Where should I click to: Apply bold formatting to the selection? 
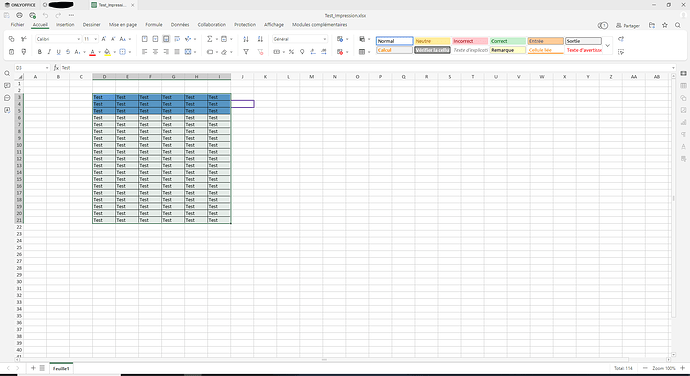pyautogui.click(x=40, y=52)
